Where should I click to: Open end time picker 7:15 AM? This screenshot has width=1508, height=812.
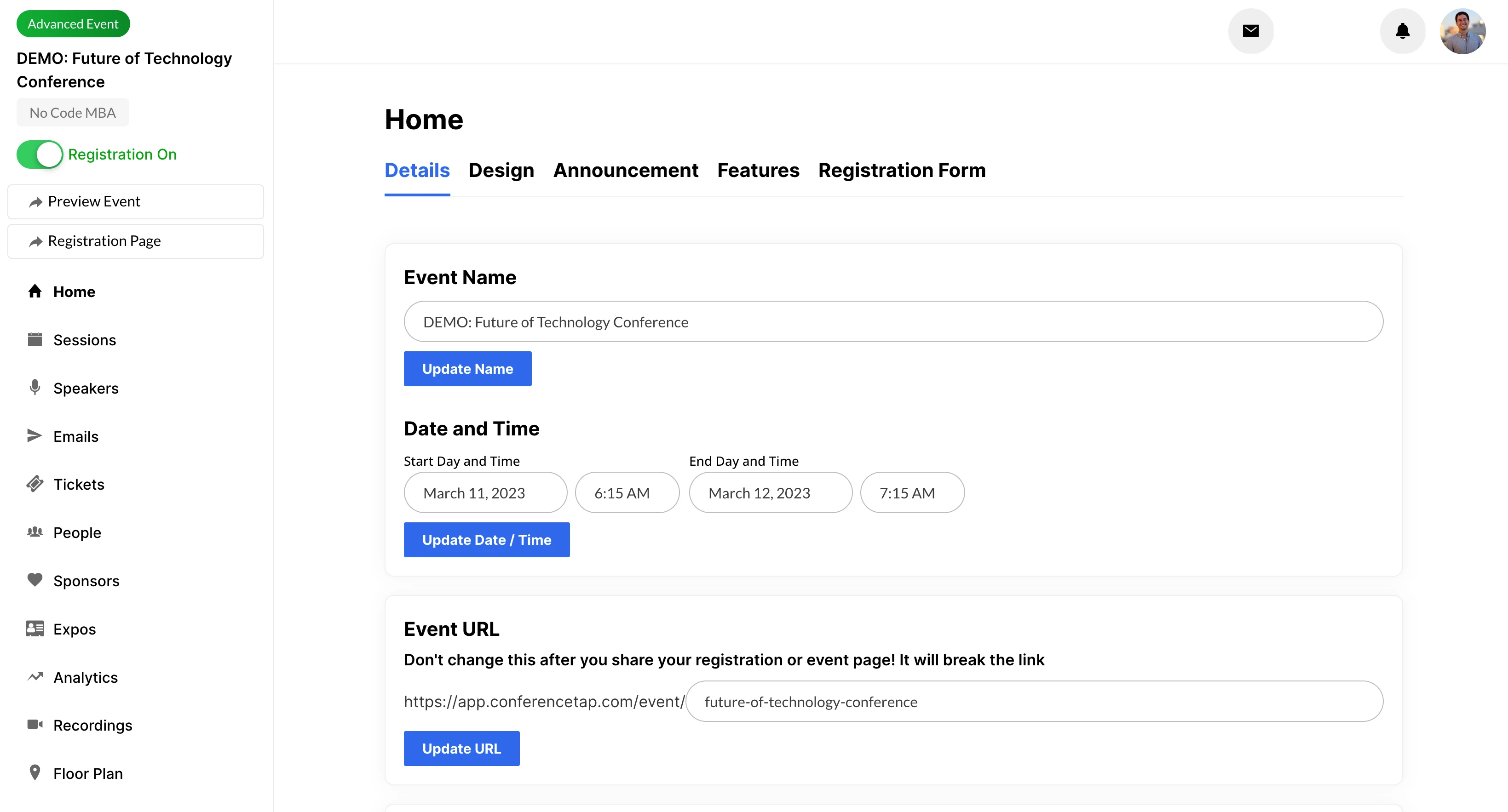(912, 492)
